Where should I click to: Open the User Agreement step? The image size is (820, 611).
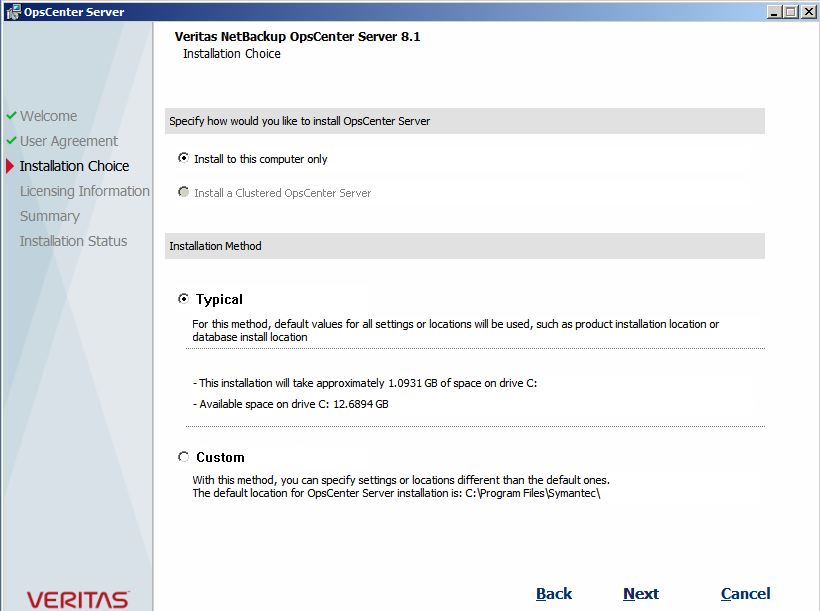click(69, 141)
